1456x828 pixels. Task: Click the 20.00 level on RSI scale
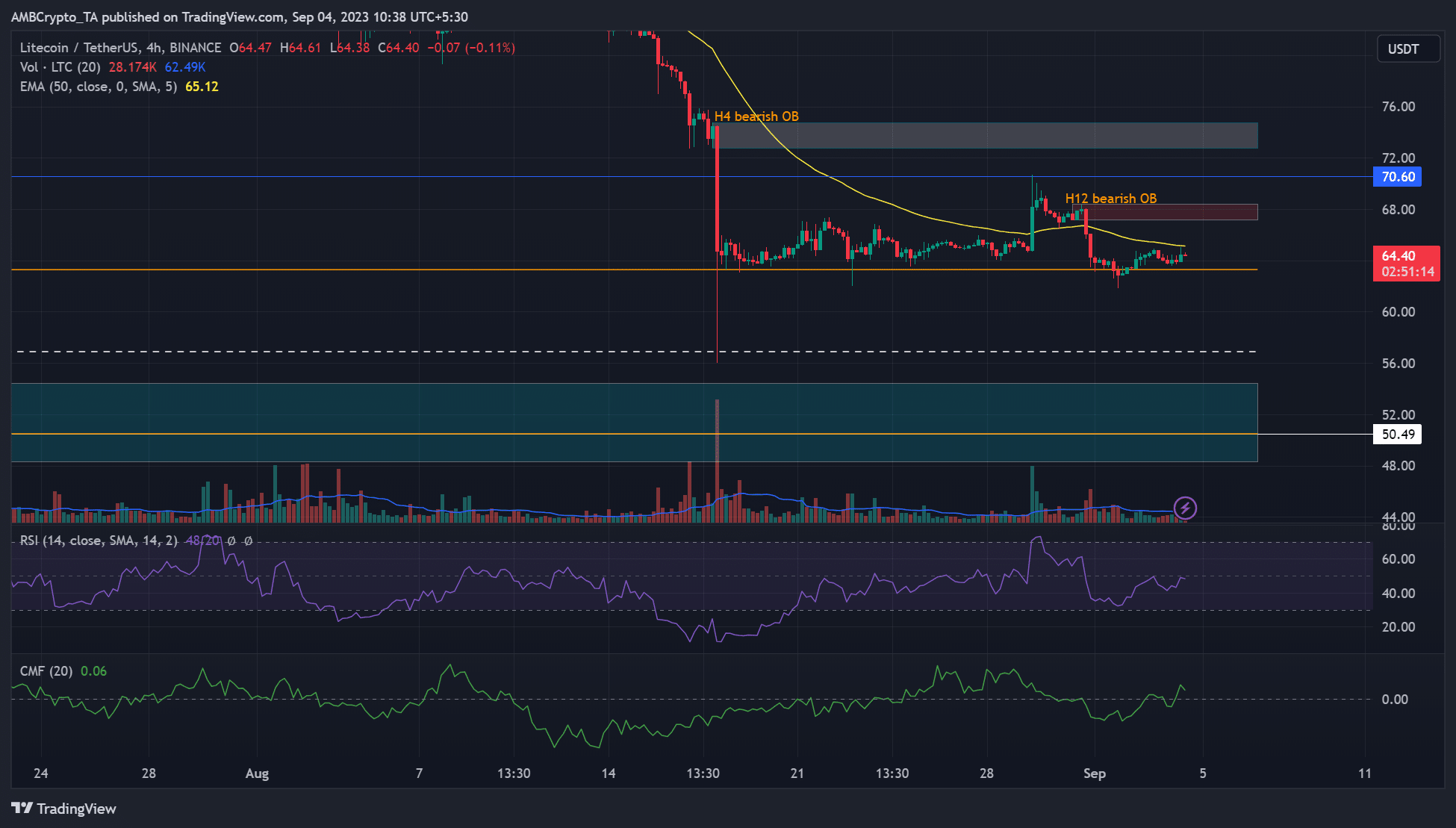tap(1398, 627)
